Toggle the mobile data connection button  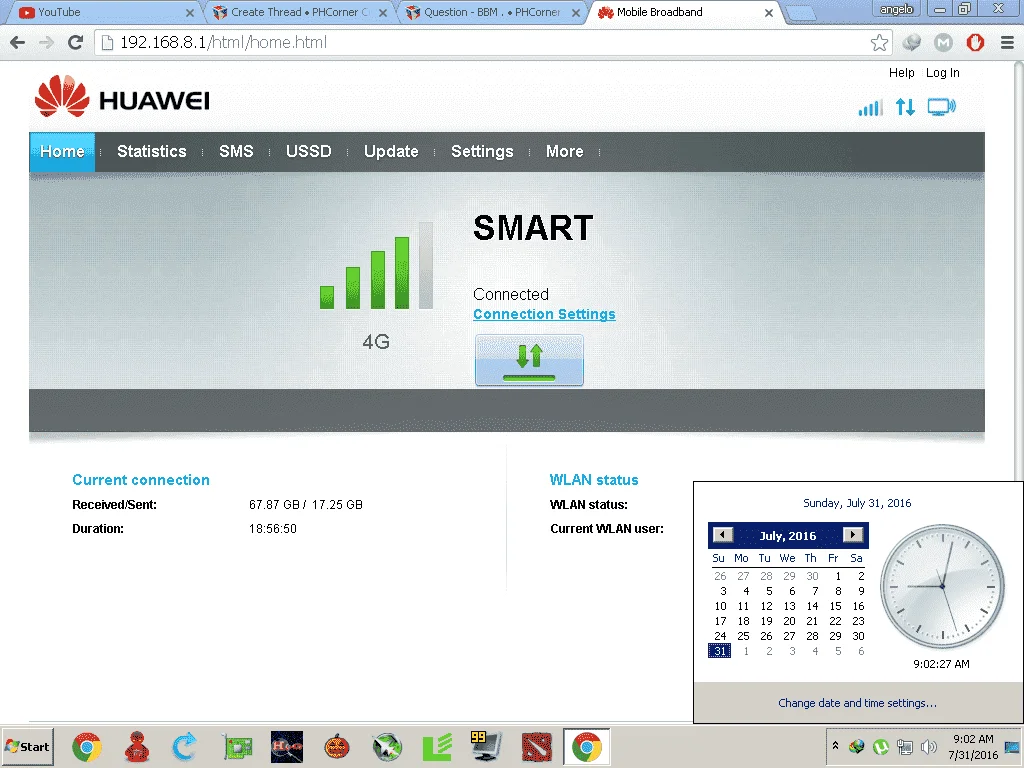tap(529, 360)
